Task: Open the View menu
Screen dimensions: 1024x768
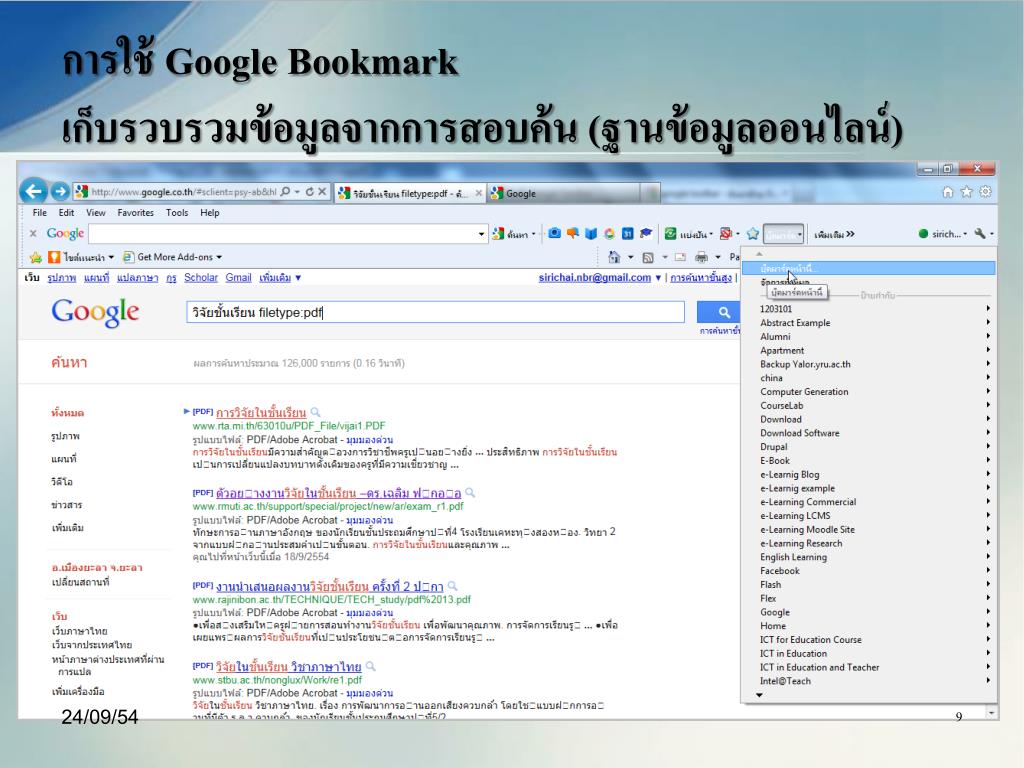Action: pyautogui.click(x=95, y=213)
